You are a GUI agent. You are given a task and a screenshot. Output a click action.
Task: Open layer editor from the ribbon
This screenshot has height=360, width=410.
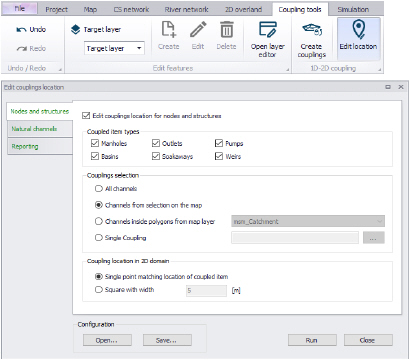(x=268, y=39)
